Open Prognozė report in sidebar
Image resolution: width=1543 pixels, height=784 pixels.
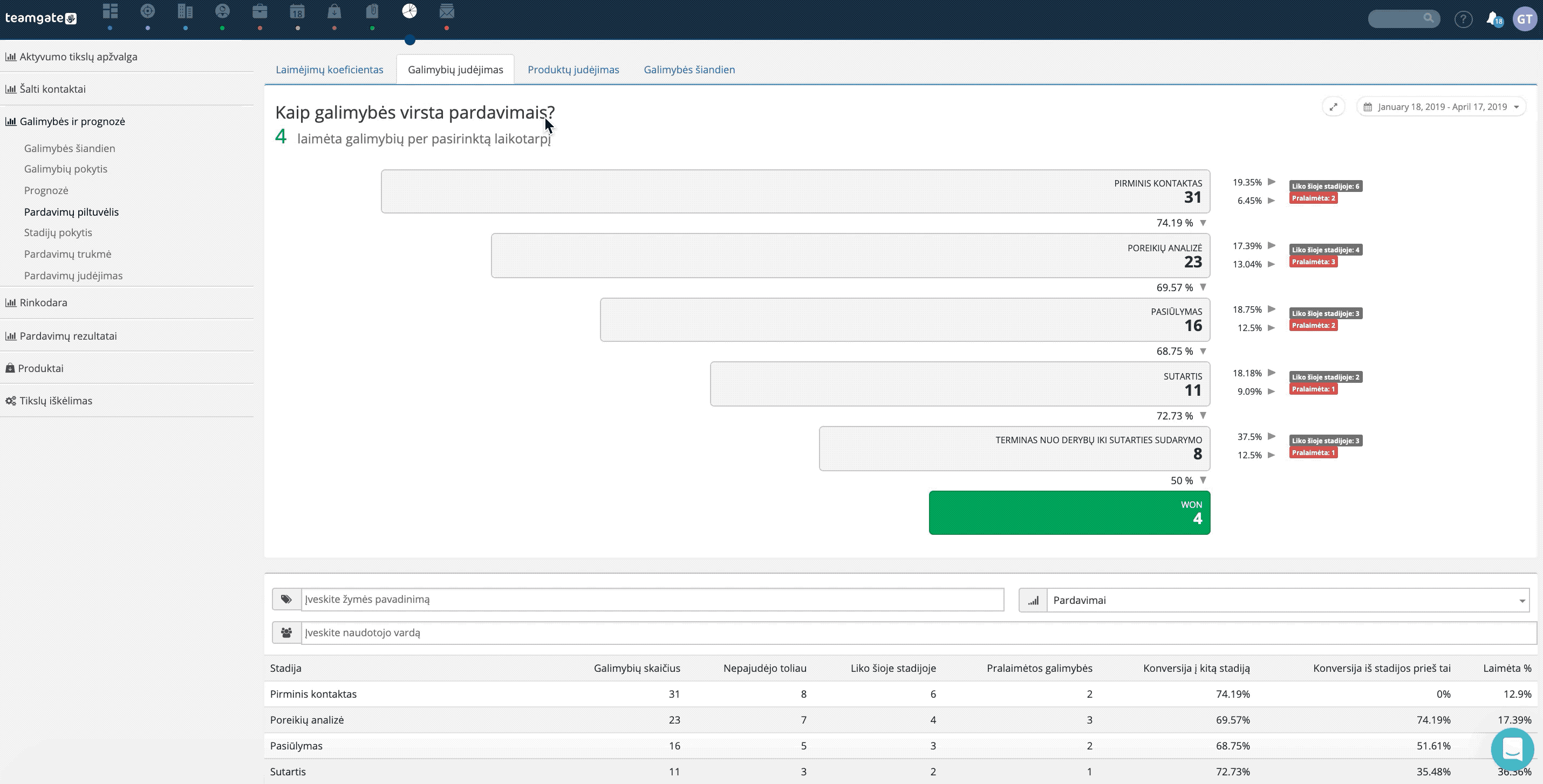[x=46, y=190]
